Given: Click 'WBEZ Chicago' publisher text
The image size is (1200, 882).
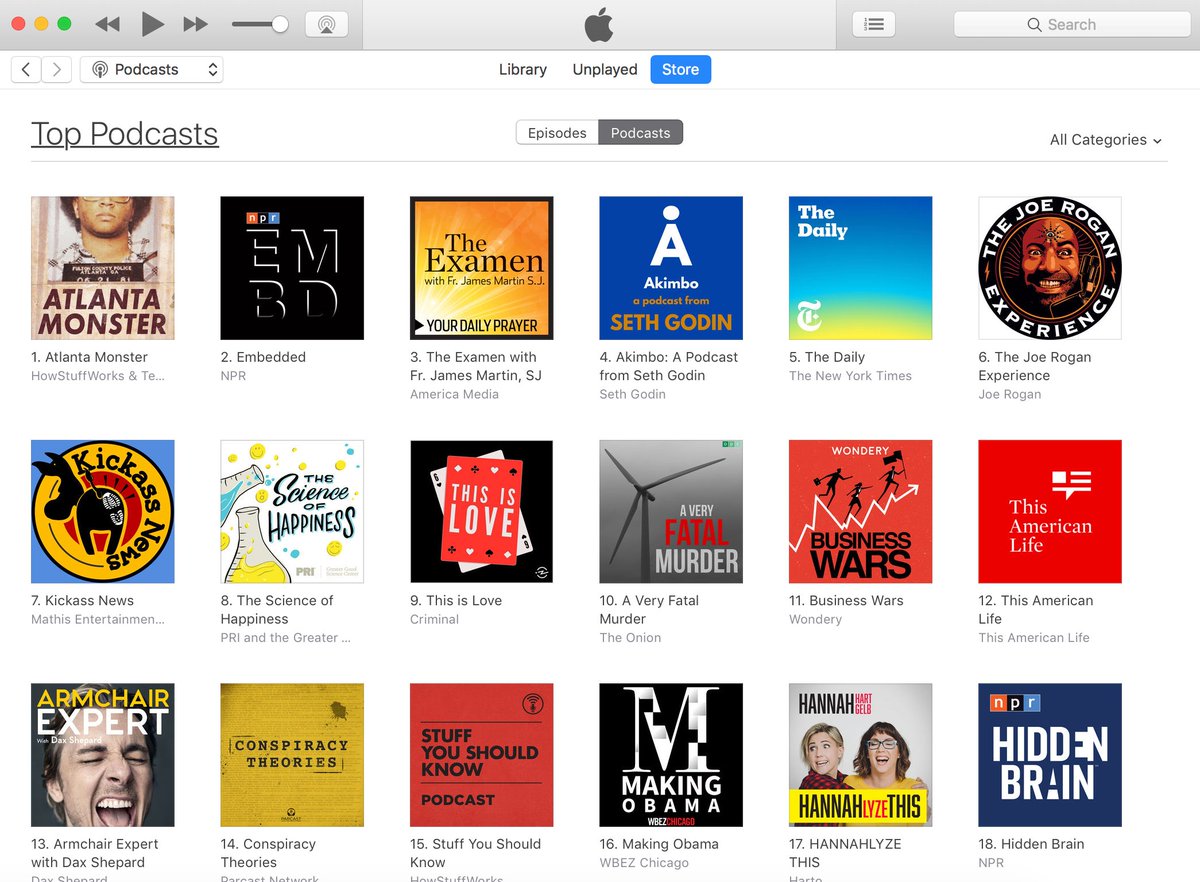Looking at the screenshot, I should [644, 863].
